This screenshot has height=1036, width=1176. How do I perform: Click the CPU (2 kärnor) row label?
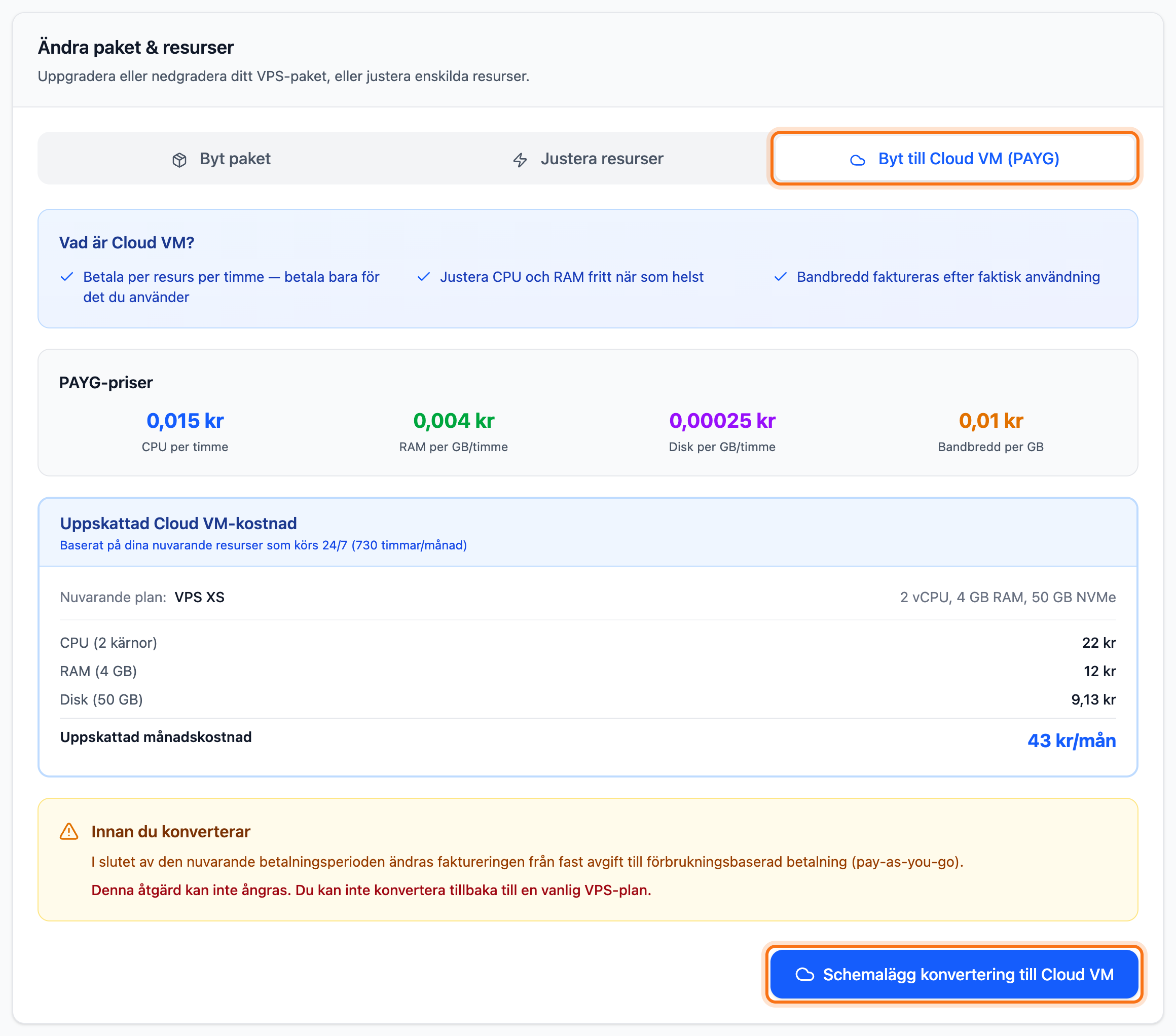(x=108, y=643)
